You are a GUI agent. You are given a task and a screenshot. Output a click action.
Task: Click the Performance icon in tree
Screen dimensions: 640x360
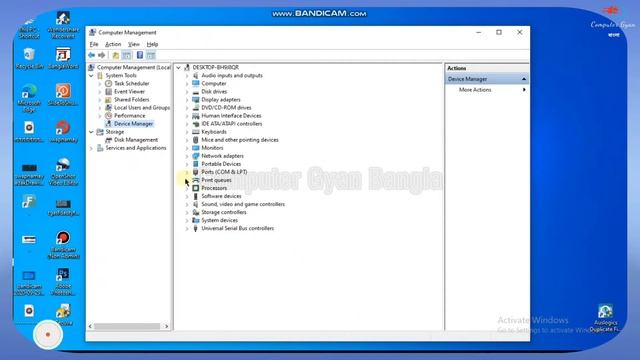coord(108,116)
